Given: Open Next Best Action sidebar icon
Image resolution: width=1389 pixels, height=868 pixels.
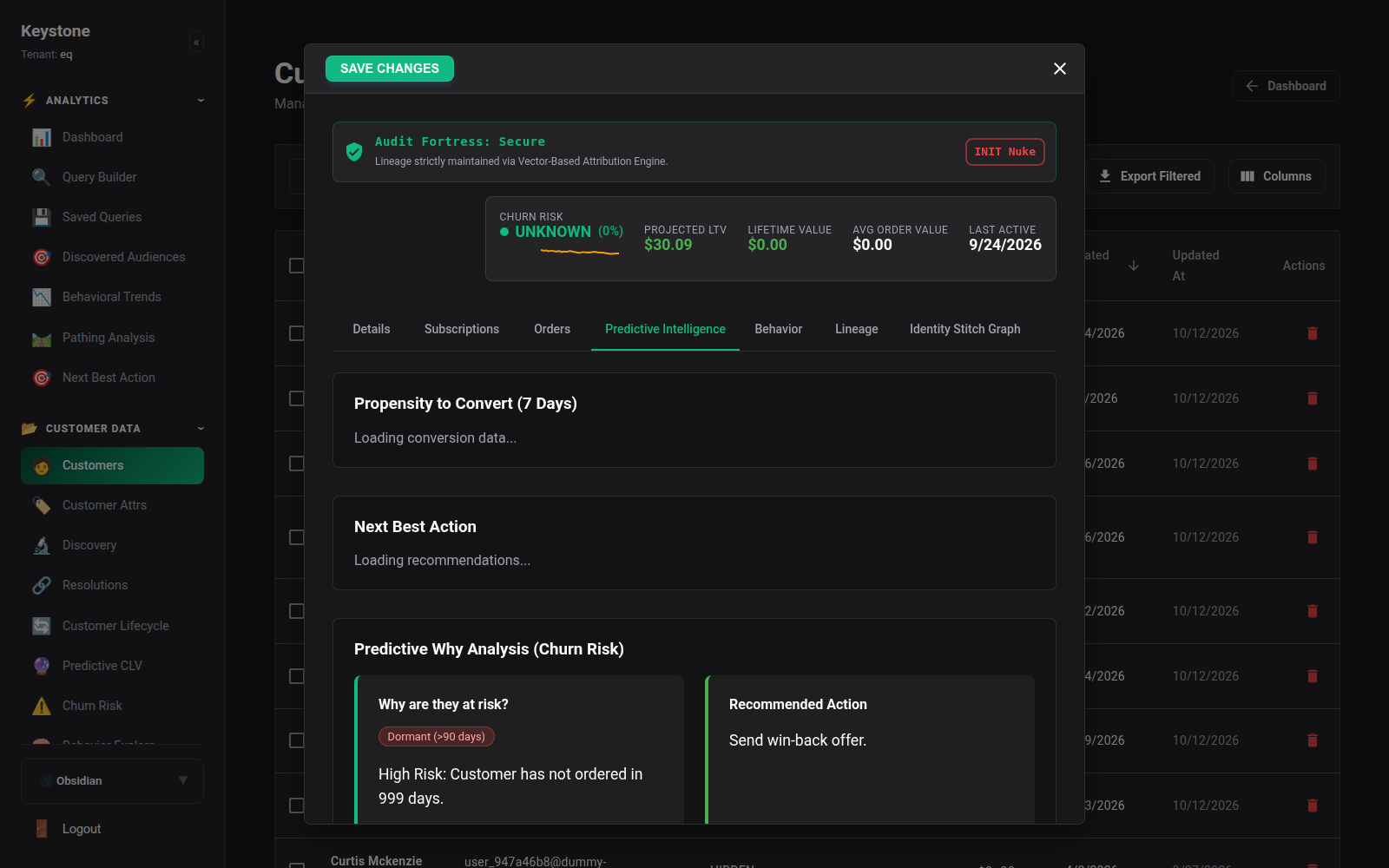Looking at the screenshot, I should [x=41, y=378].
